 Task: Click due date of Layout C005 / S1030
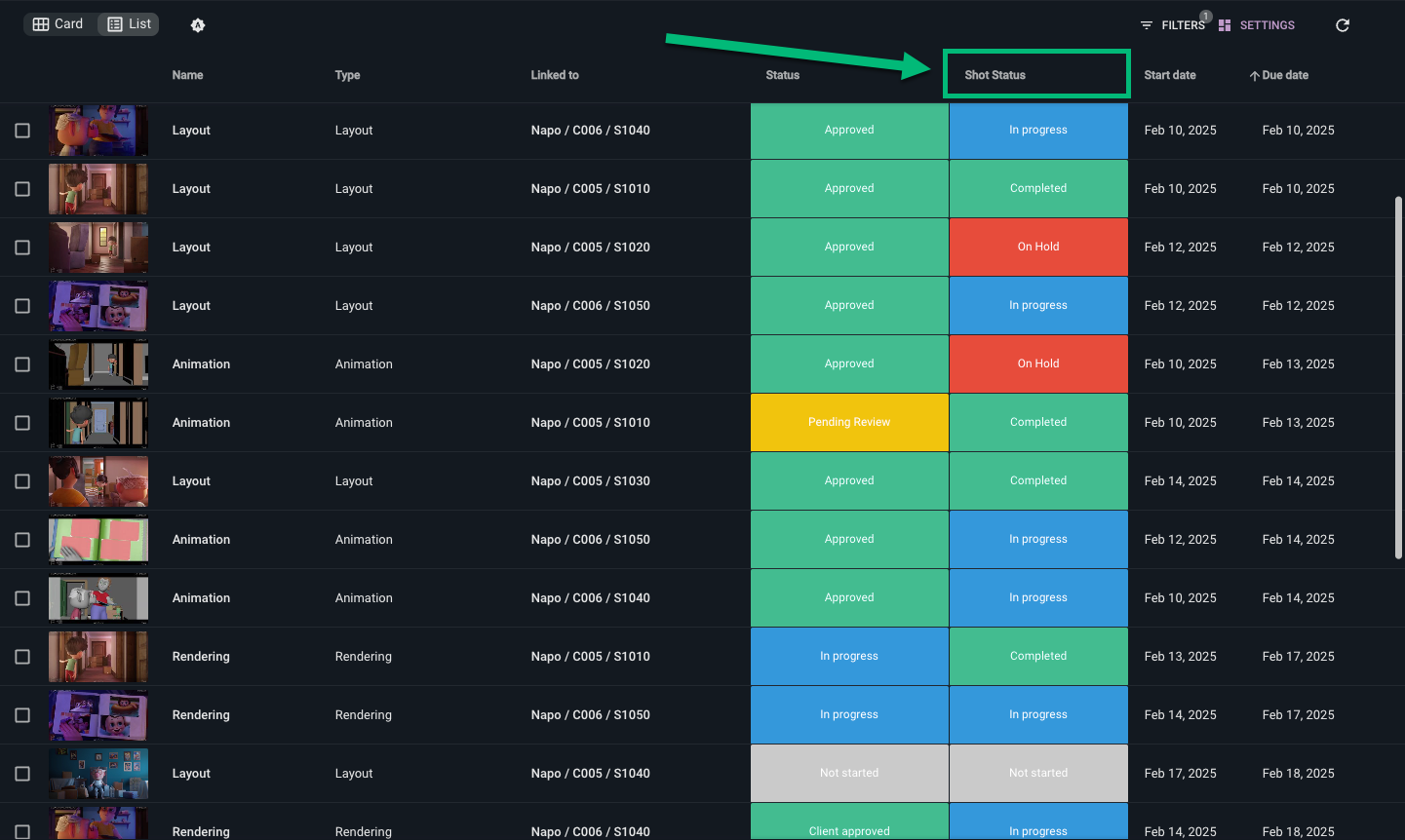point(1299,481)
